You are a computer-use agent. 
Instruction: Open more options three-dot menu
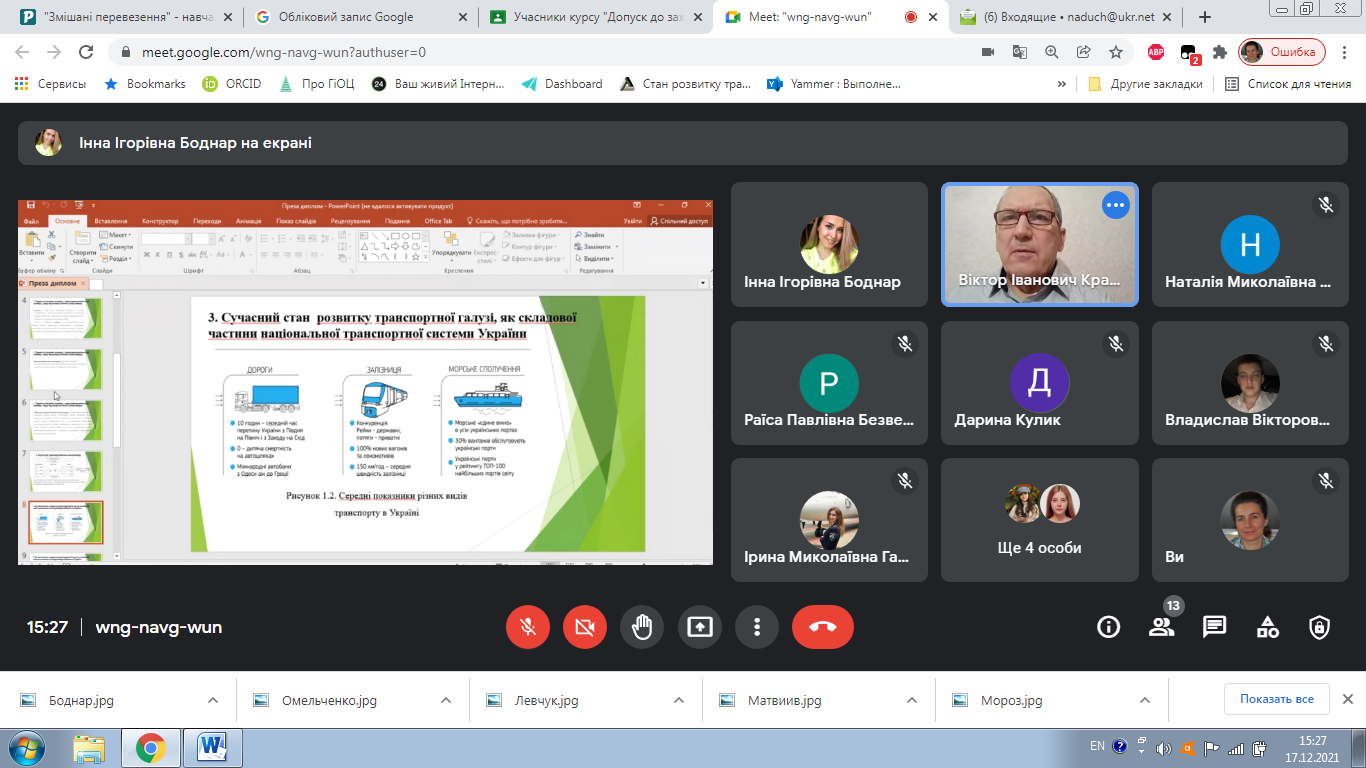point(757,627)
